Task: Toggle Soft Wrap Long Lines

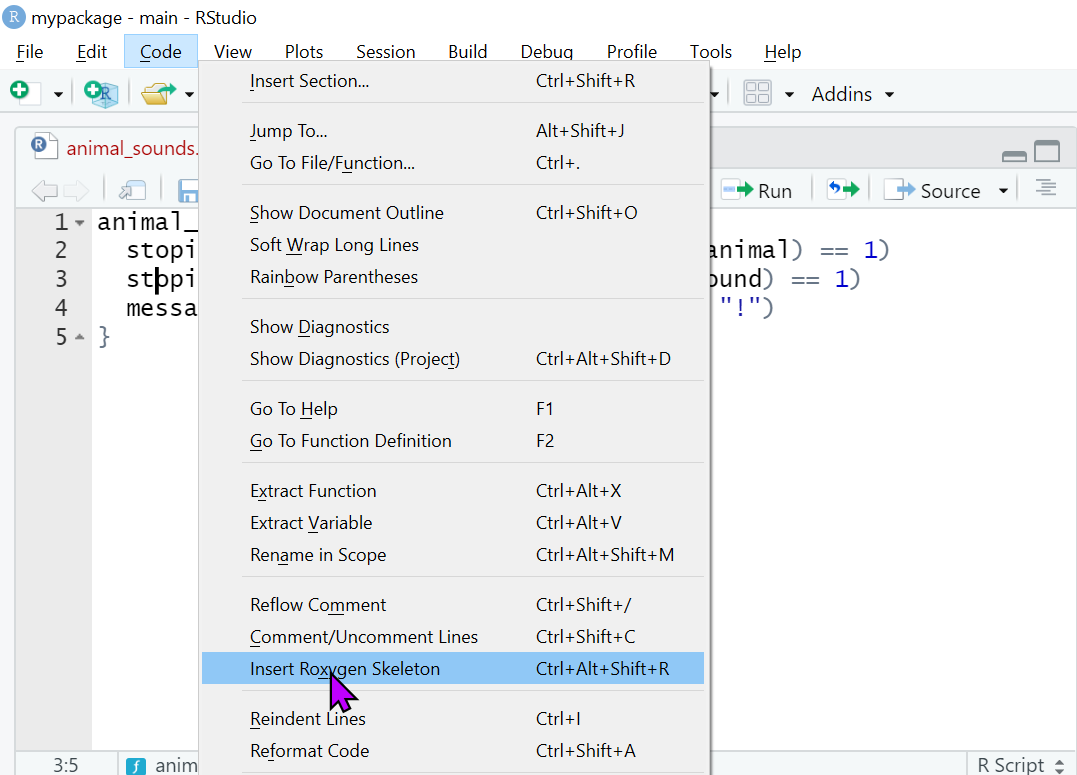Action: click(x=334, y=245)
